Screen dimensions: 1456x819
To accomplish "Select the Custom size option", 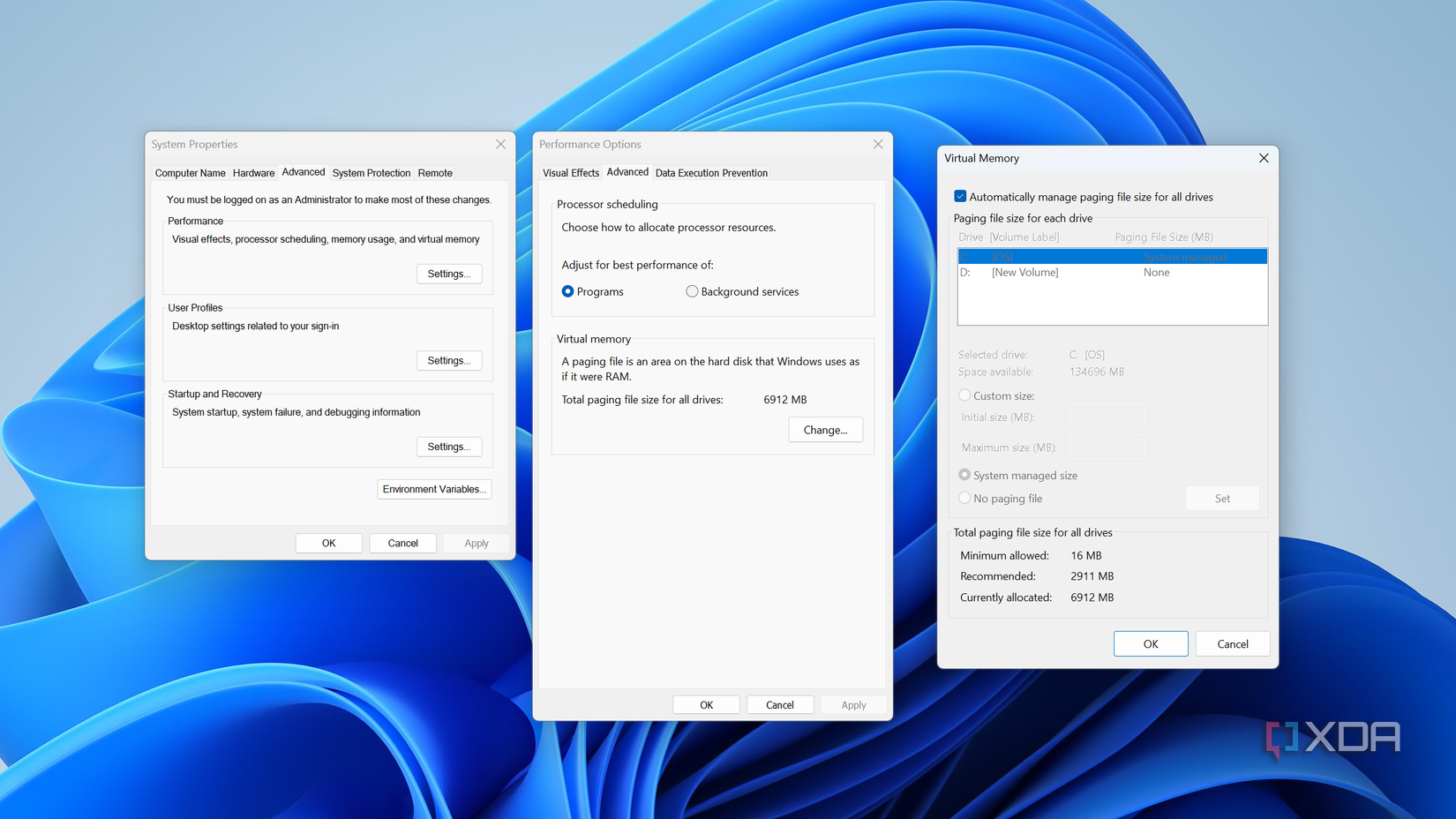I will point(964,395).
